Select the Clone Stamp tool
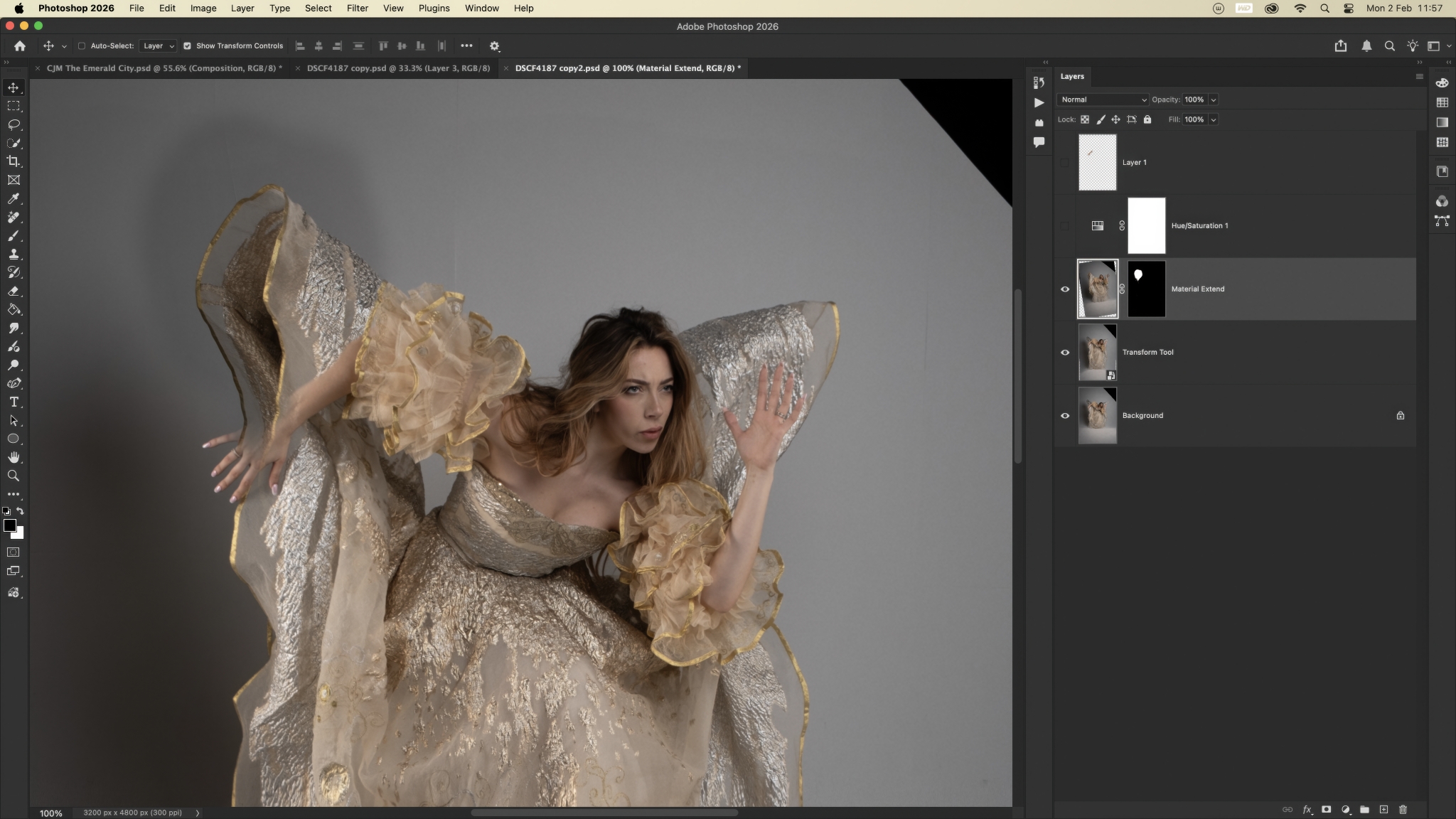 point(14,254)
